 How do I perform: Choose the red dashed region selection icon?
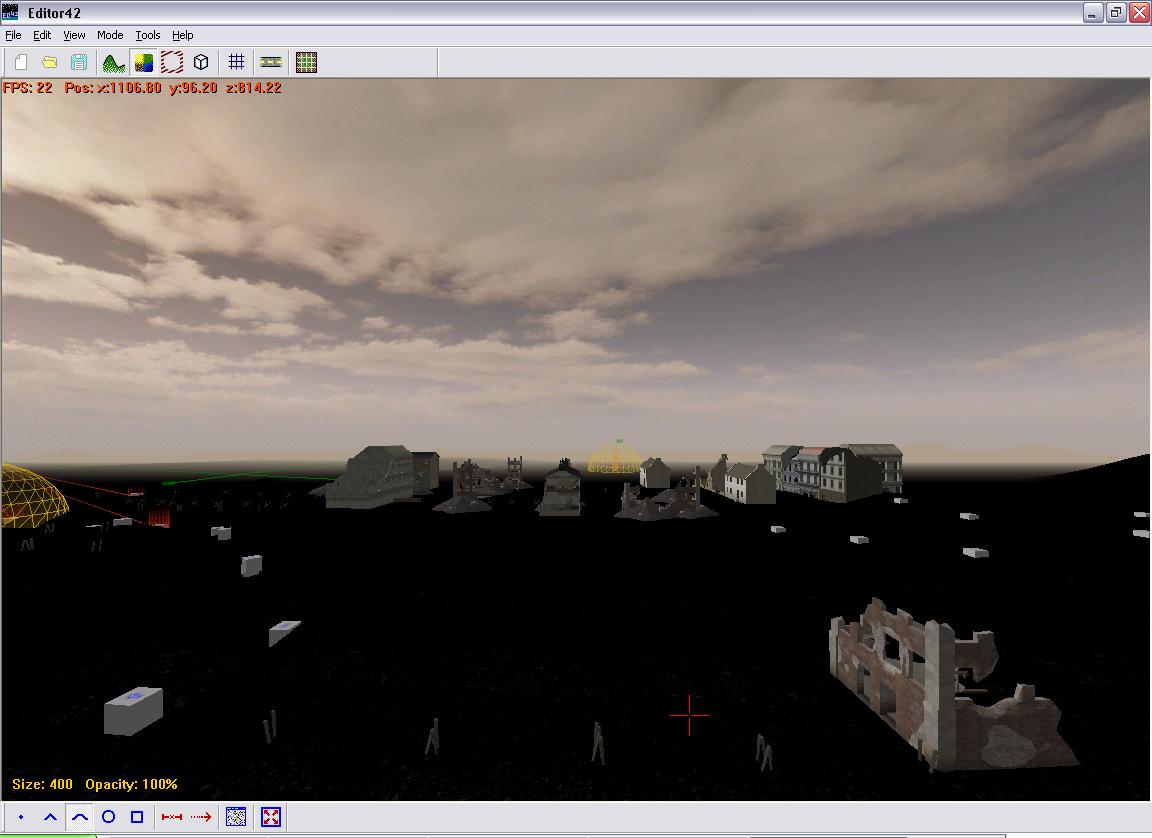click(172, 62)
